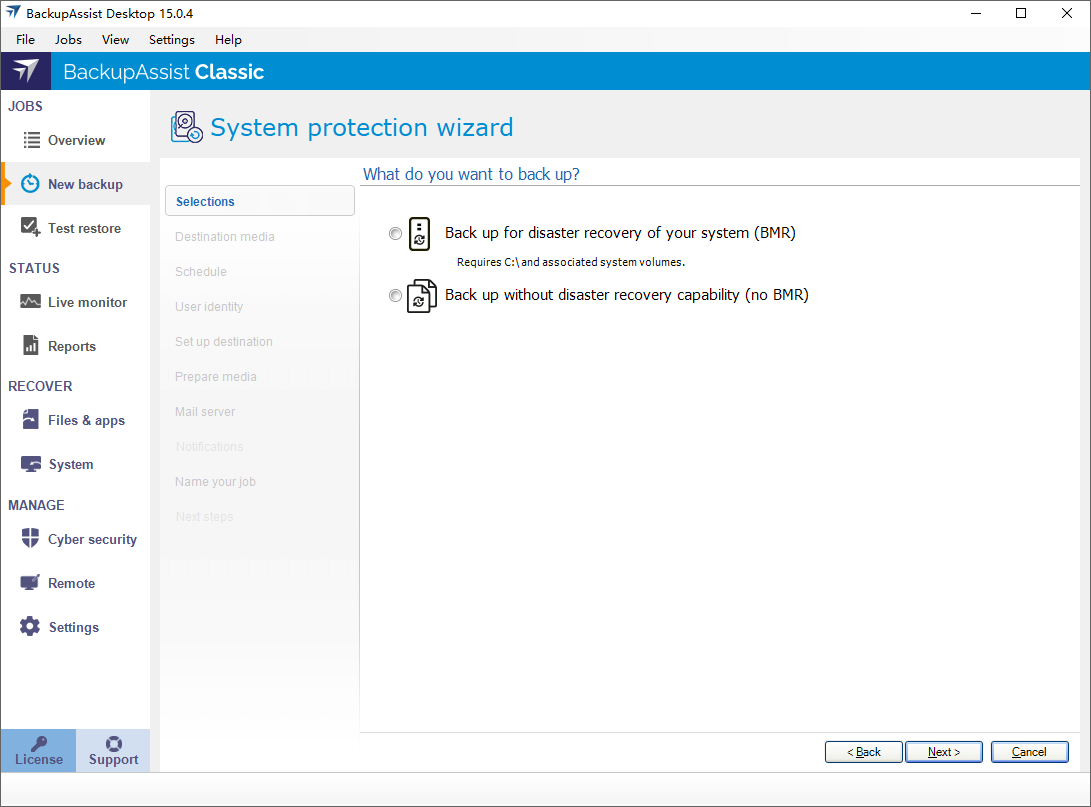Click the Files & apps recover icon
This screenshot has width=1091, height=807.
[x=31, y=419]
